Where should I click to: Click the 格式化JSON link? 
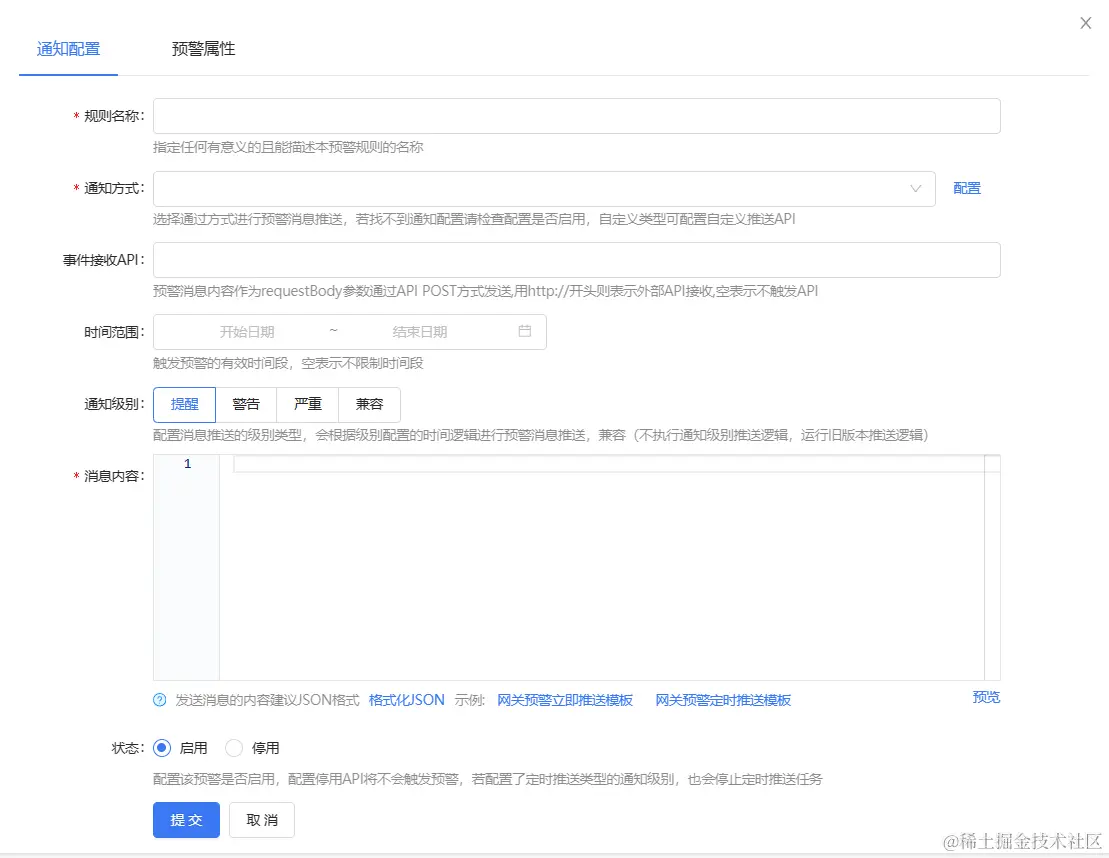point(407,700)
